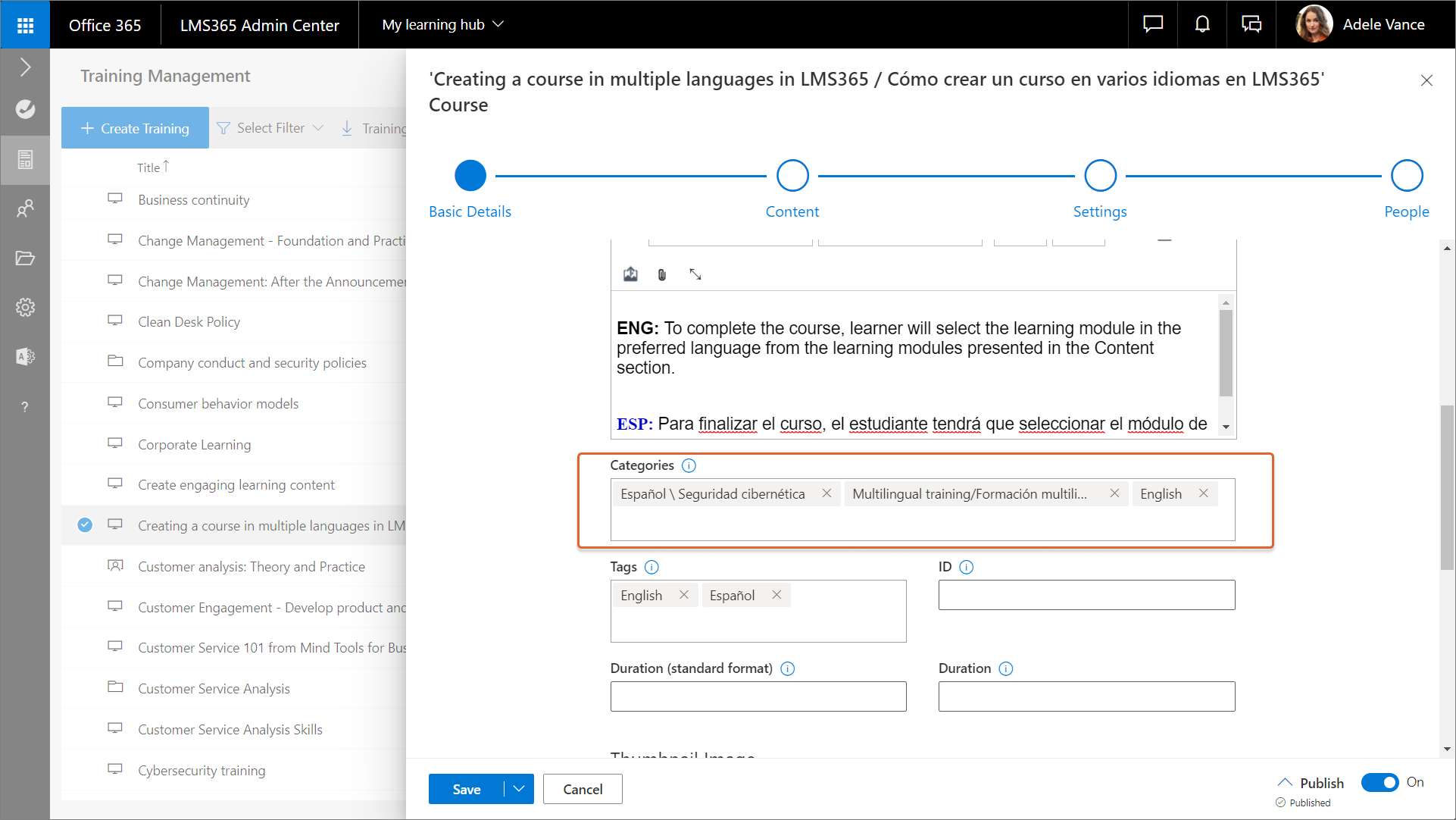The height and width of the screenshot is (820, 1456).
Task: Turn off the Publish toggle switch
Action: point(1379,782)
